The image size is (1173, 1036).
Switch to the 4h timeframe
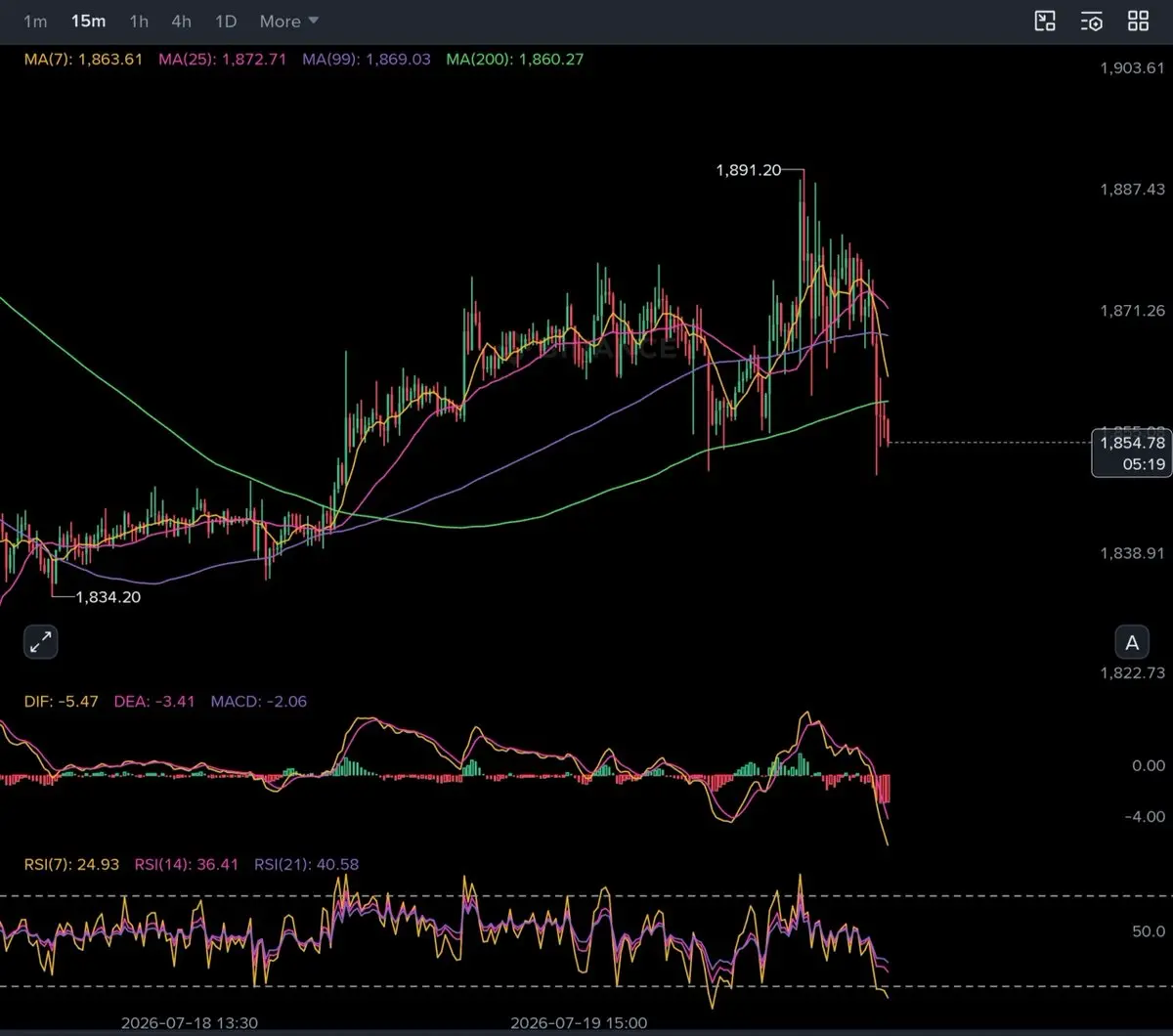(x=181, y=22)
